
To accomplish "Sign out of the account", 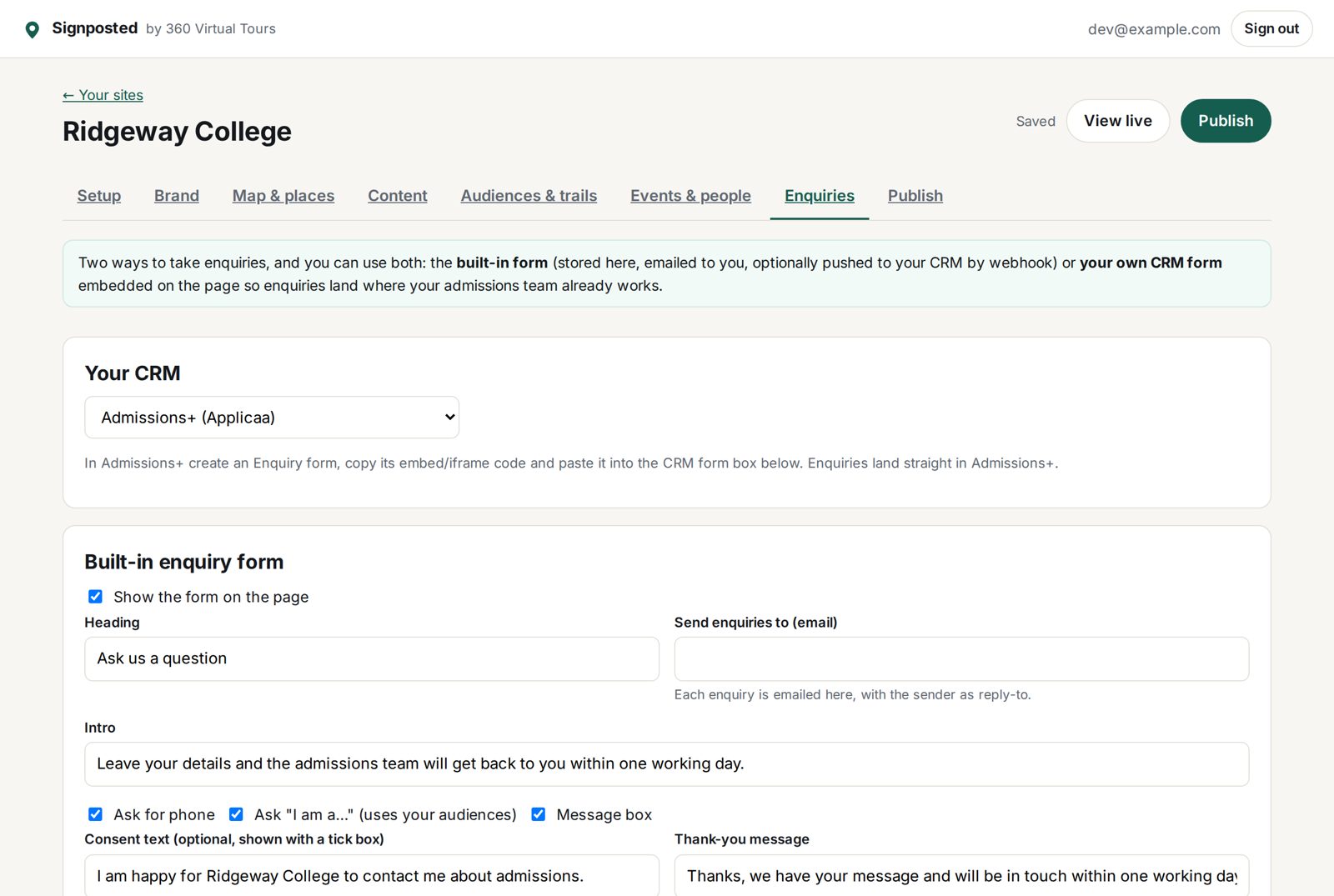I will point(1271,28).
